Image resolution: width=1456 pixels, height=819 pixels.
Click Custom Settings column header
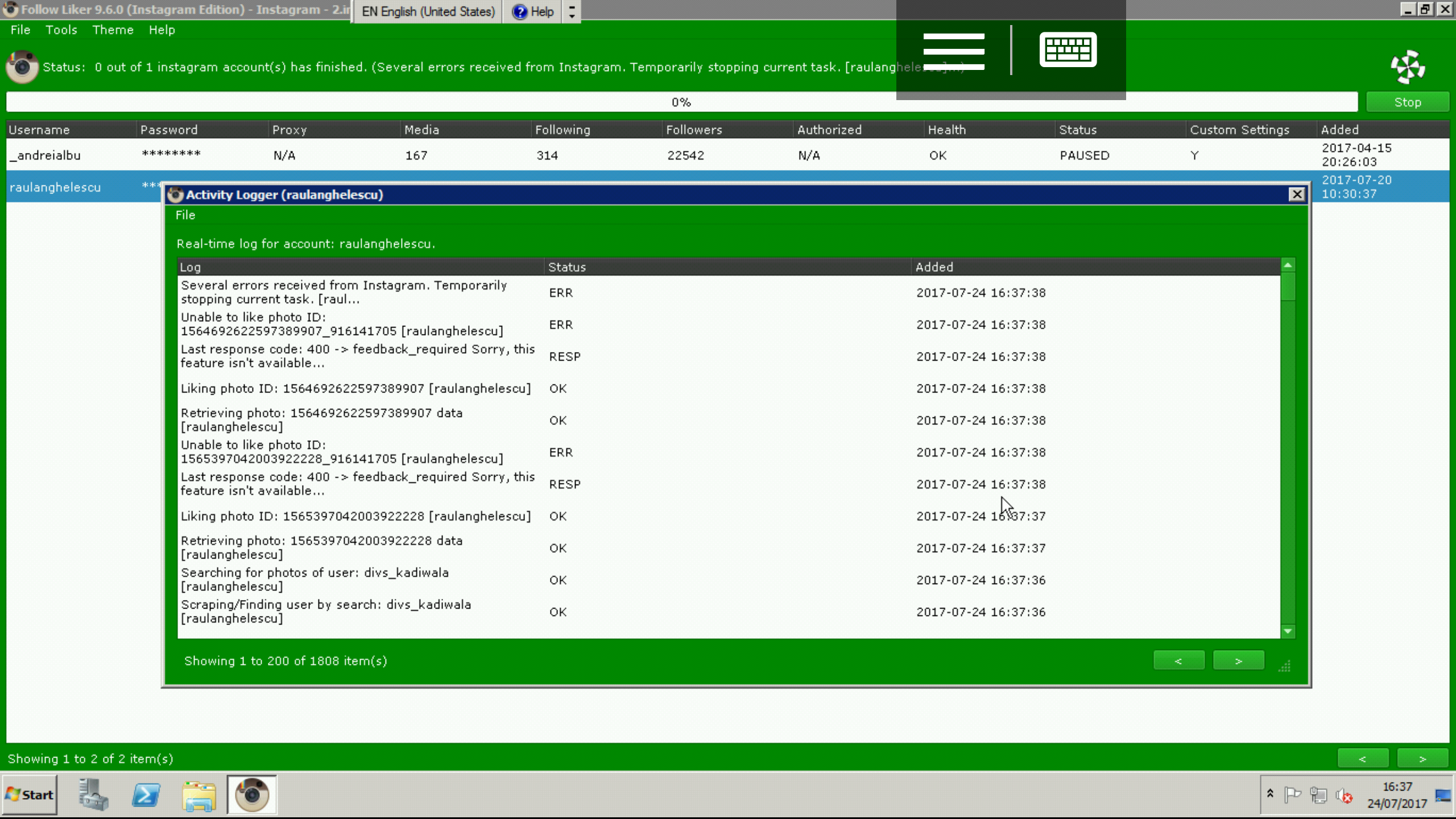1250,130
